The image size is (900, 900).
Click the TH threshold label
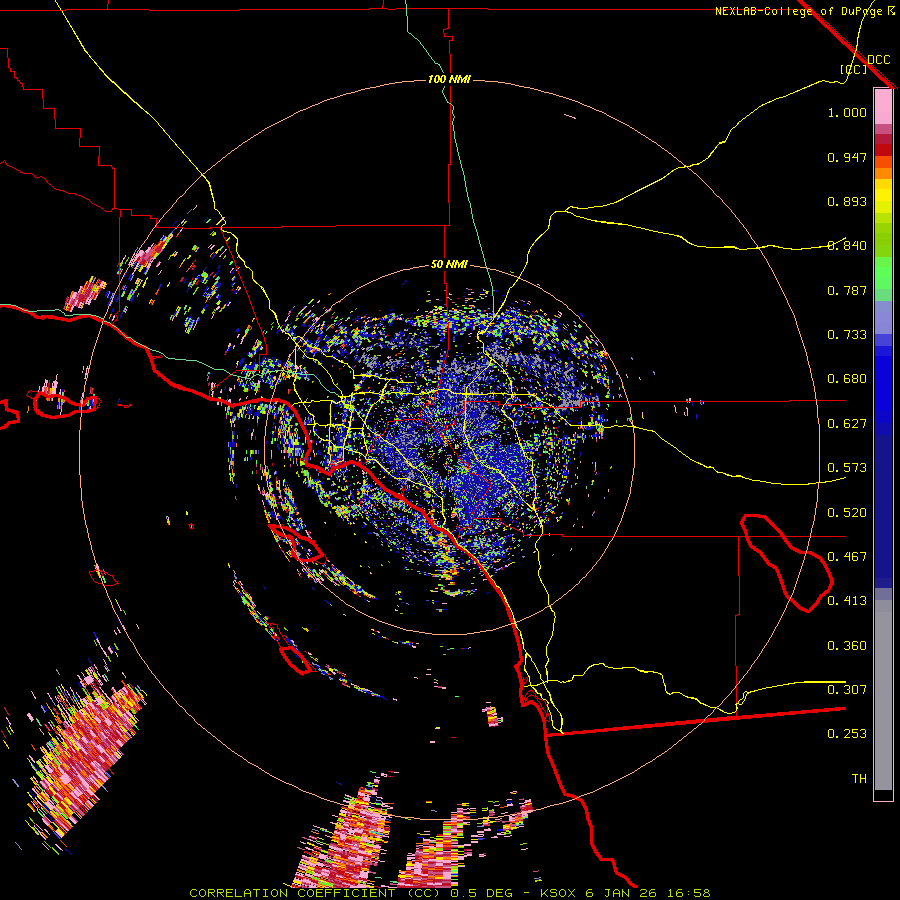[859, 779]
